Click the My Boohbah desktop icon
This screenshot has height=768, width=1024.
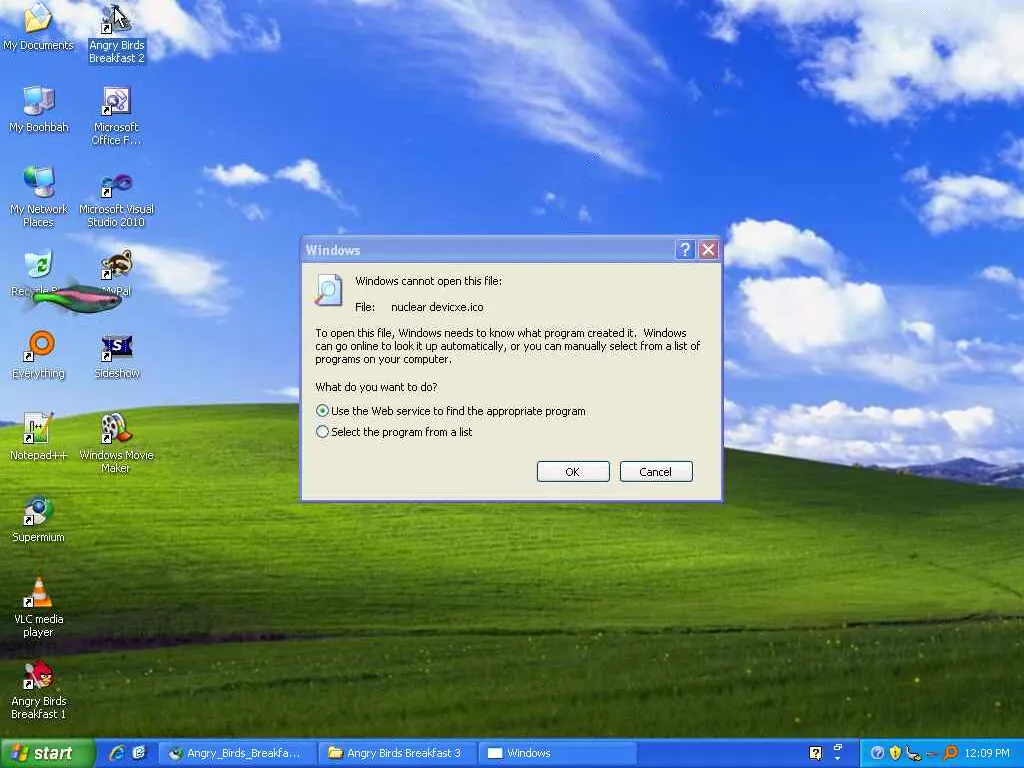pos(39,109)
